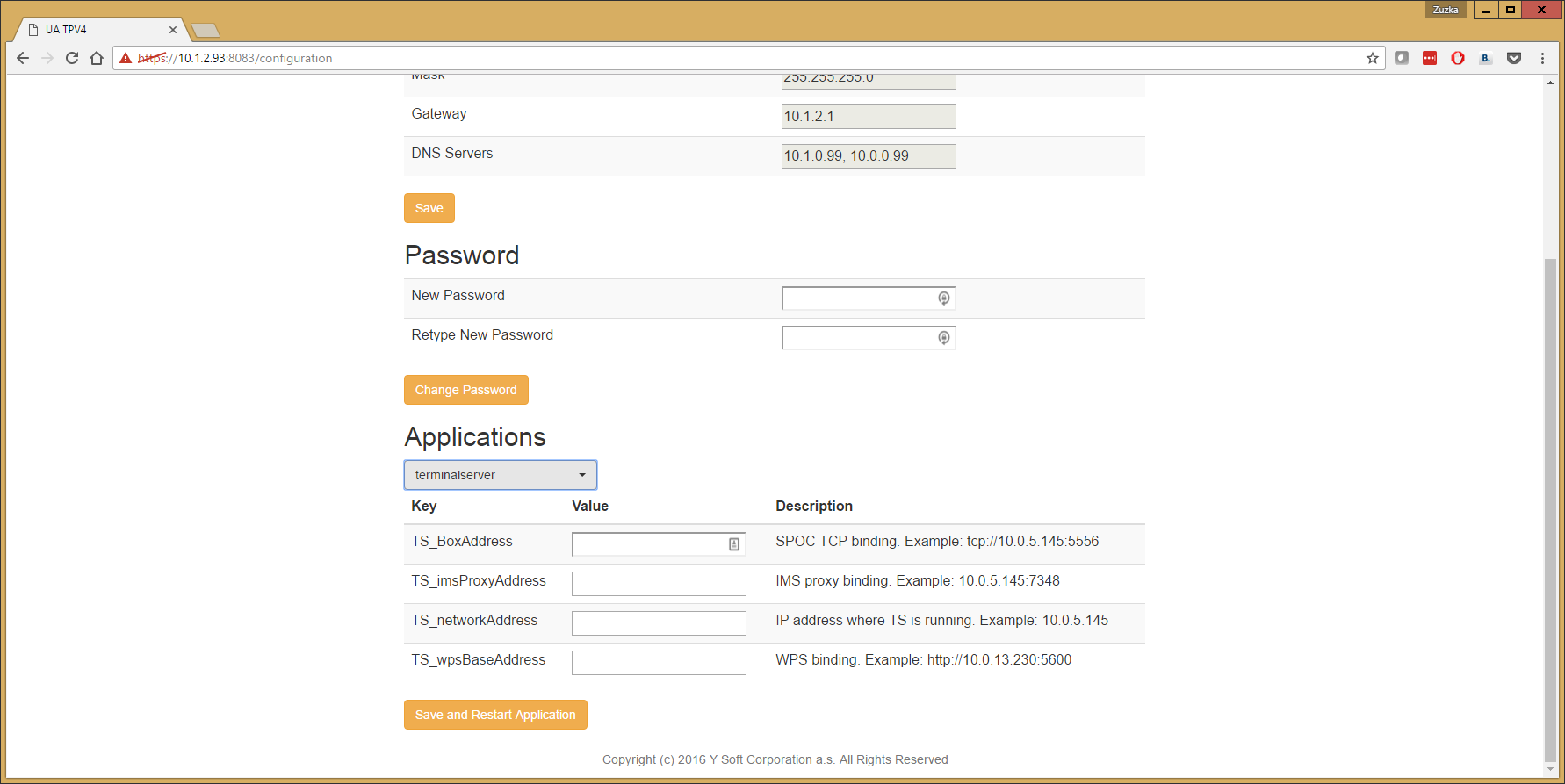Expand the terminalserver application dropdown

500,475
